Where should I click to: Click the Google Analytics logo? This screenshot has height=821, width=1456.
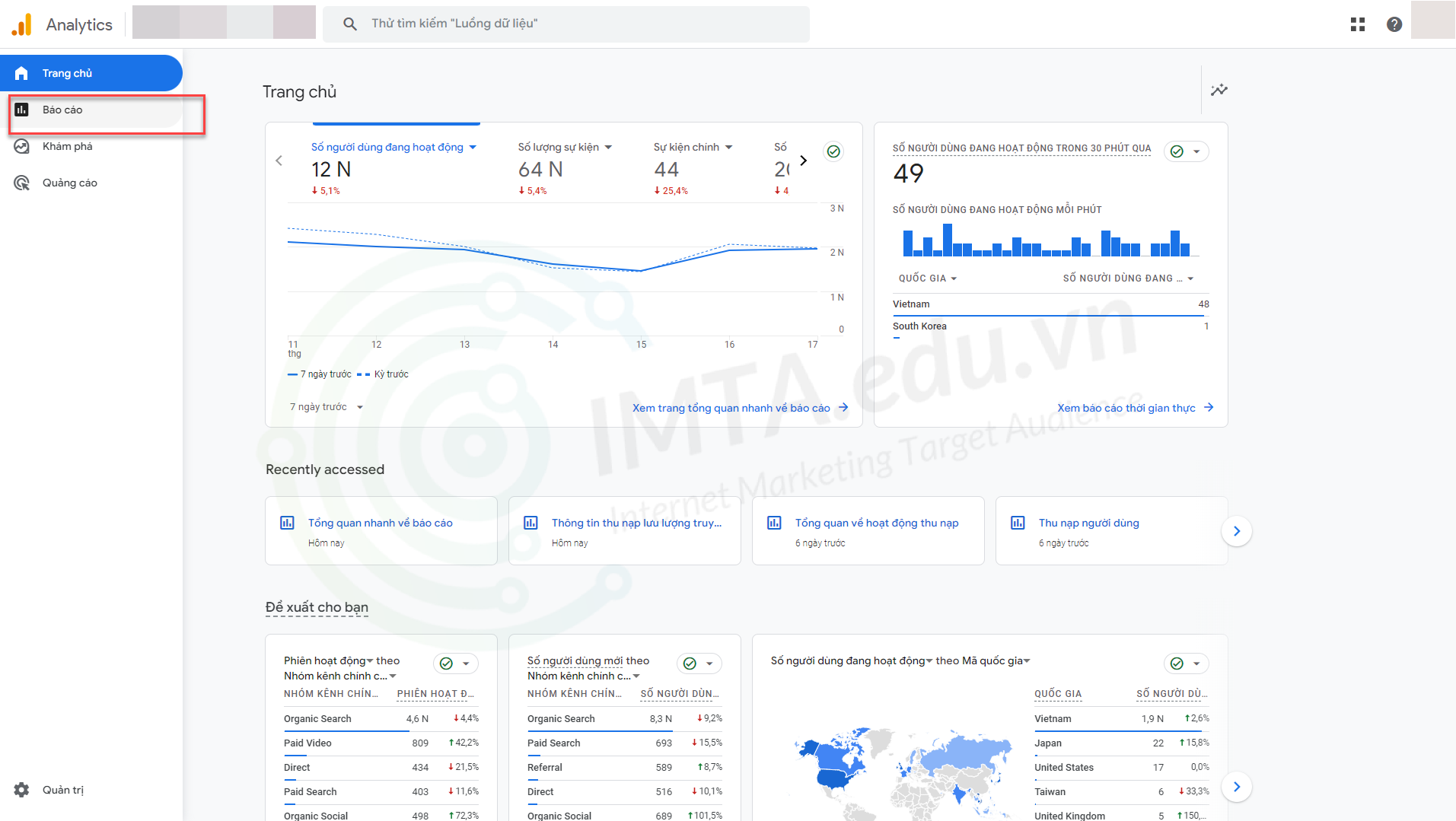pos(22,24)
